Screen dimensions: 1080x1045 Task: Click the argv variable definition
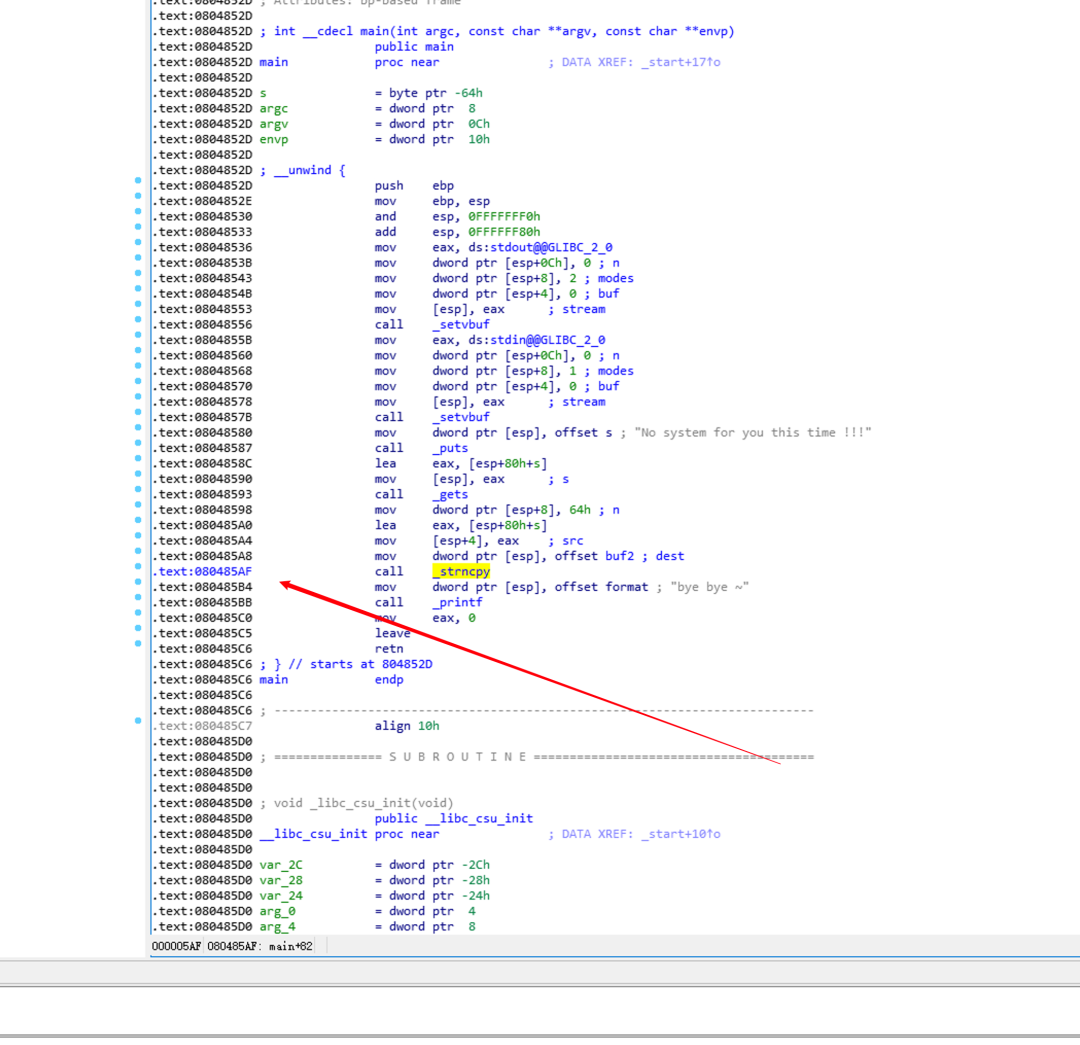coord(375,124)
